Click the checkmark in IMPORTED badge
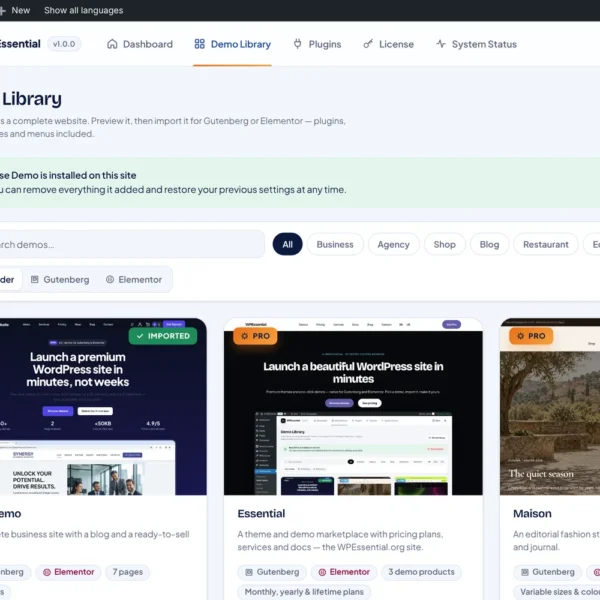Screen dimensions: 600x600 [x=140, y=336]
